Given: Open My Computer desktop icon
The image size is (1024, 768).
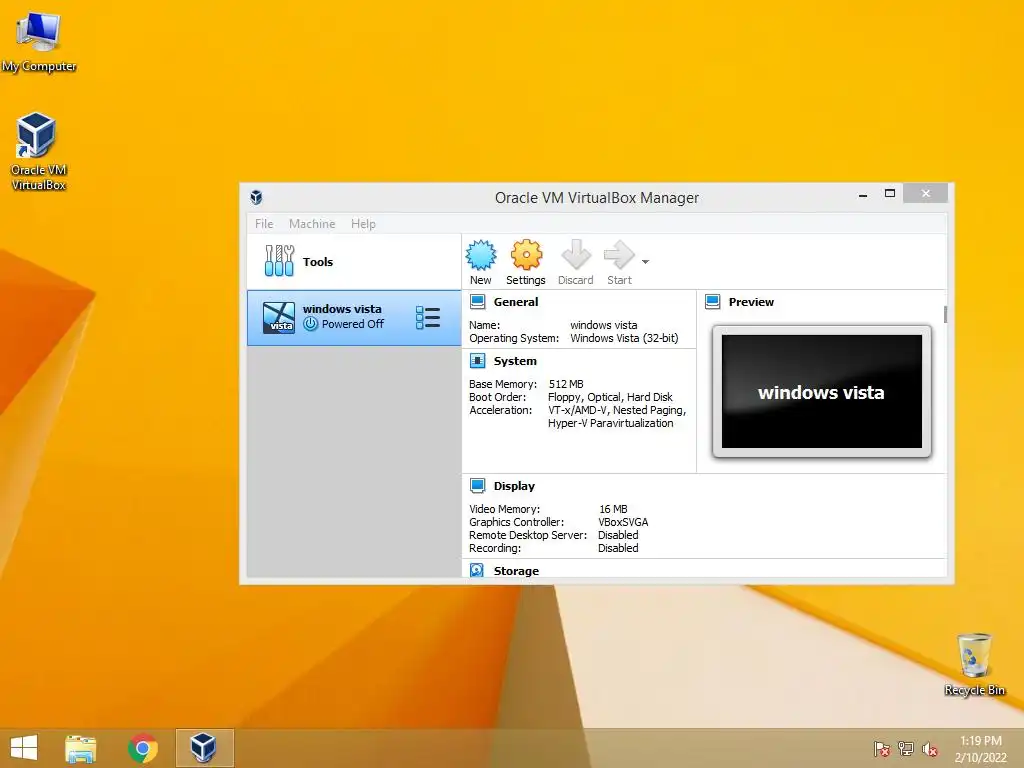Looking at the screenshot, I should (39, 42).
